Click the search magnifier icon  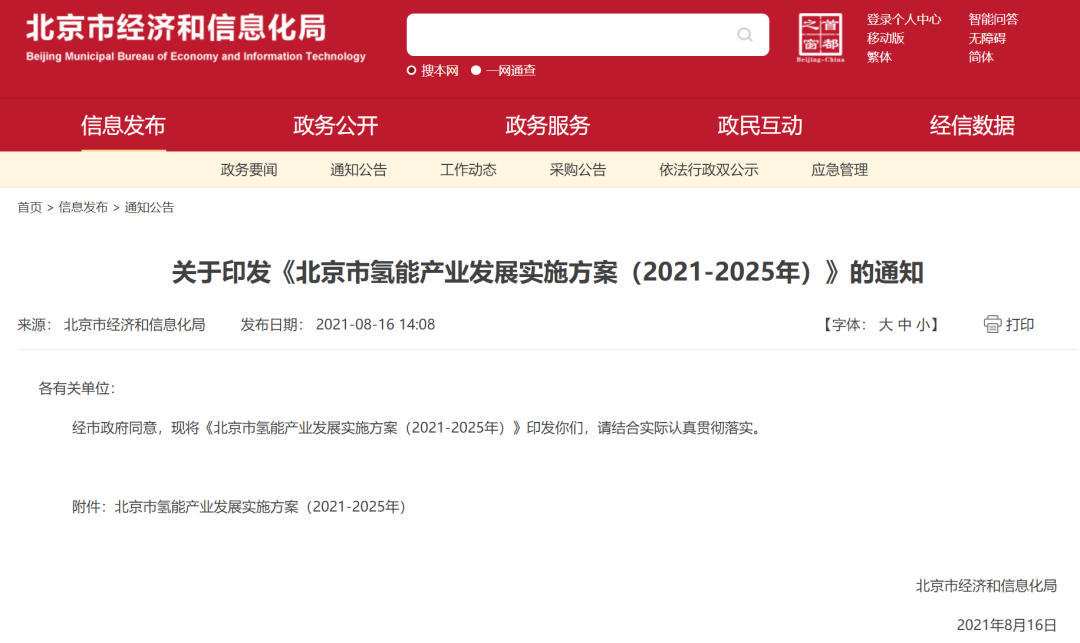coord(745,34)
